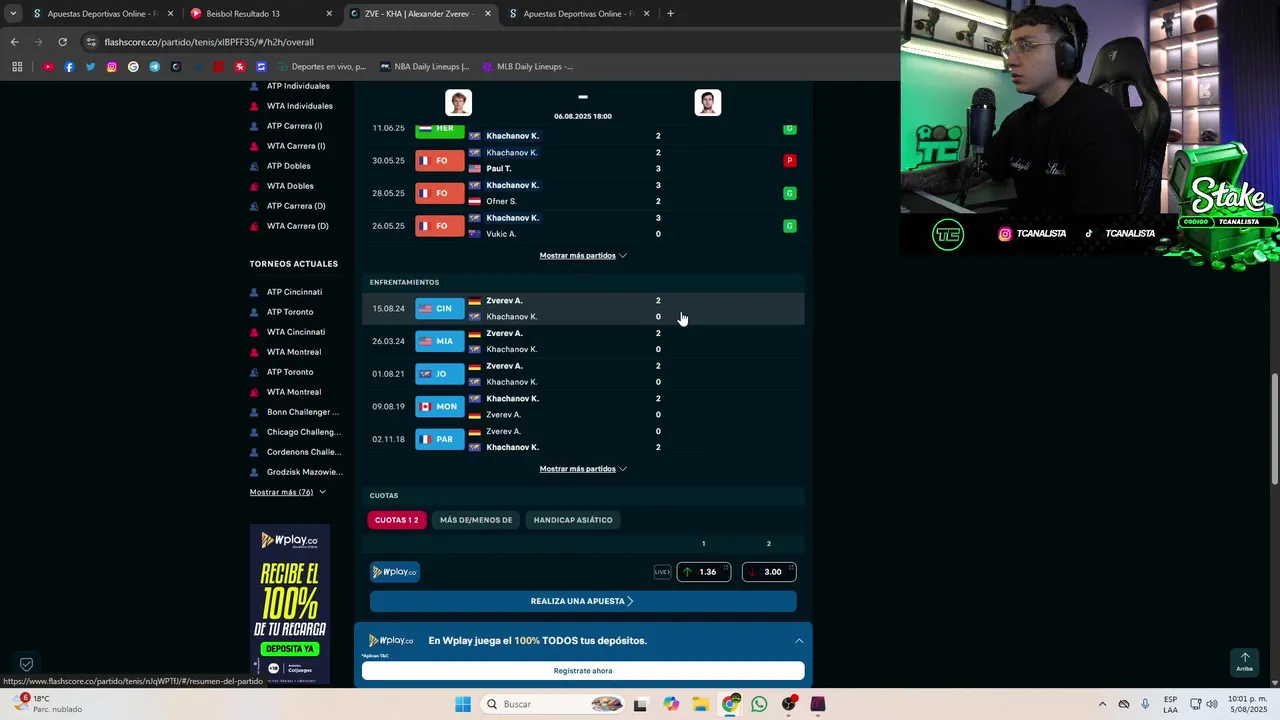
Task: Open Deportes en vivo bookmark
Action: coord(321,67)
